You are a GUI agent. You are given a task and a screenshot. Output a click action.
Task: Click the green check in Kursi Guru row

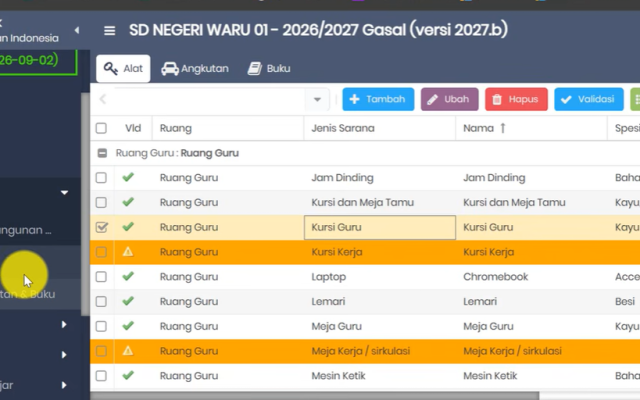(x=128, y=227)
